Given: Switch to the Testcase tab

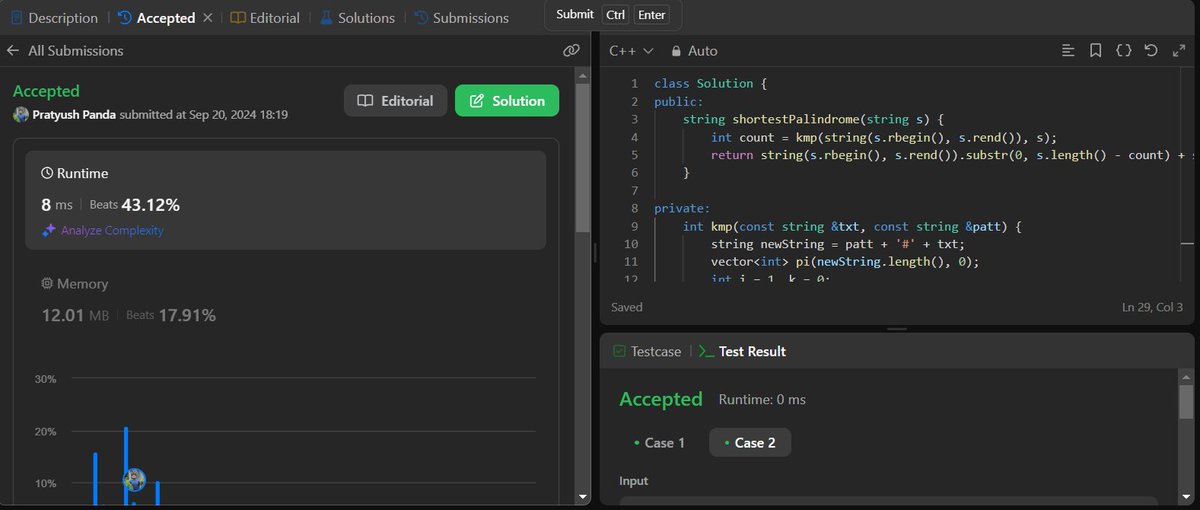Looking at the screenshot, I should (x=646, y=351).
